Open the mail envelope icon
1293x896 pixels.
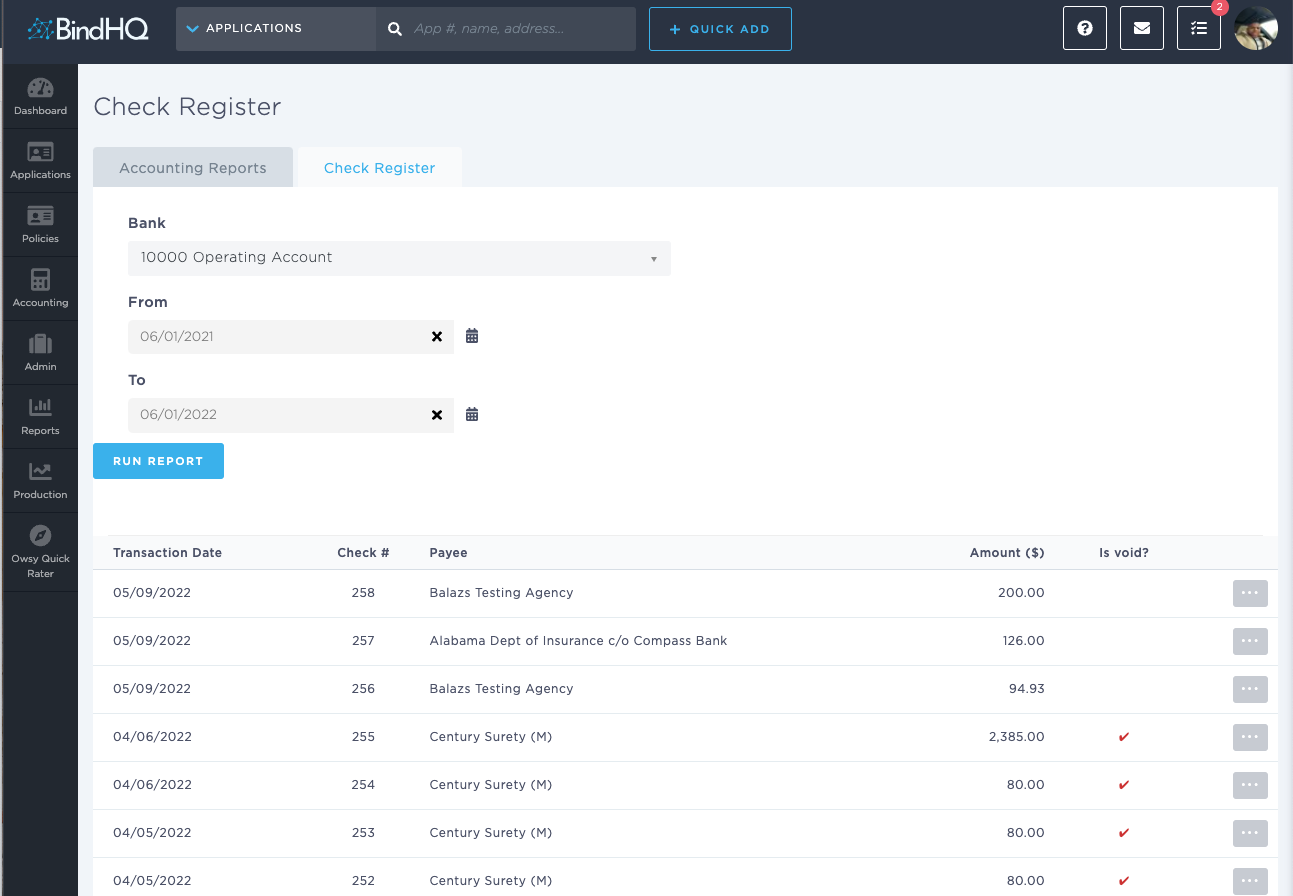[x=1142, y=29]
